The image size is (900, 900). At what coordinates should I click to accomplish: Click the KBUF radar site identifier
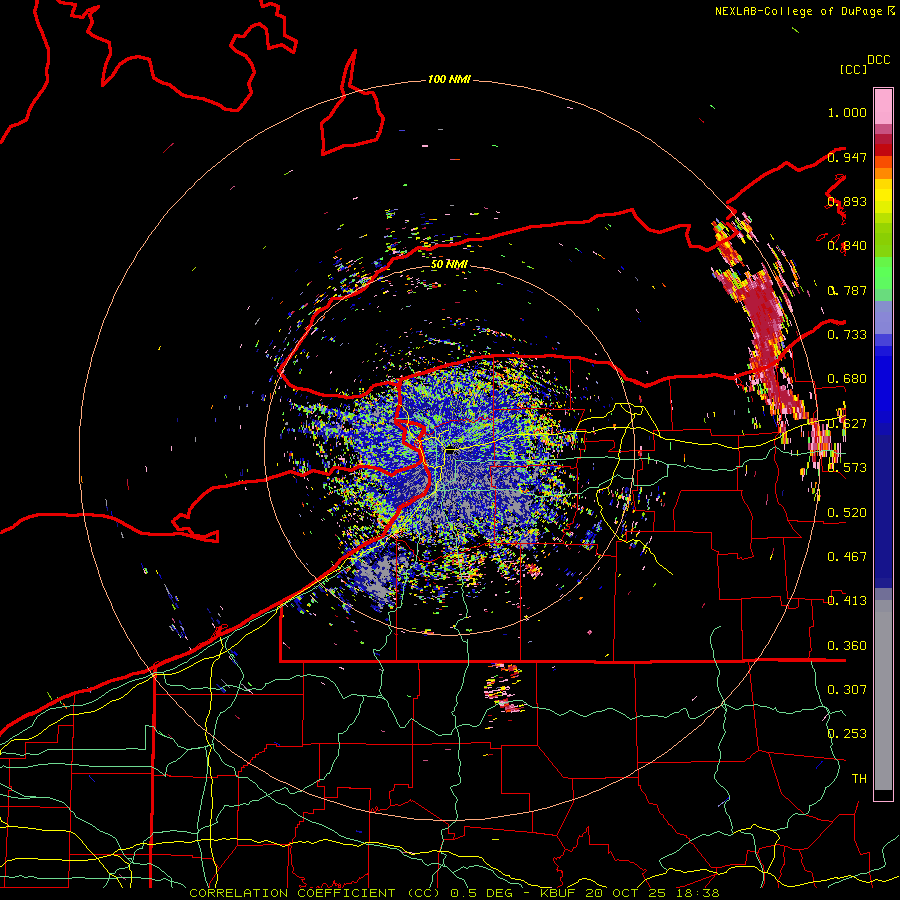560,893
